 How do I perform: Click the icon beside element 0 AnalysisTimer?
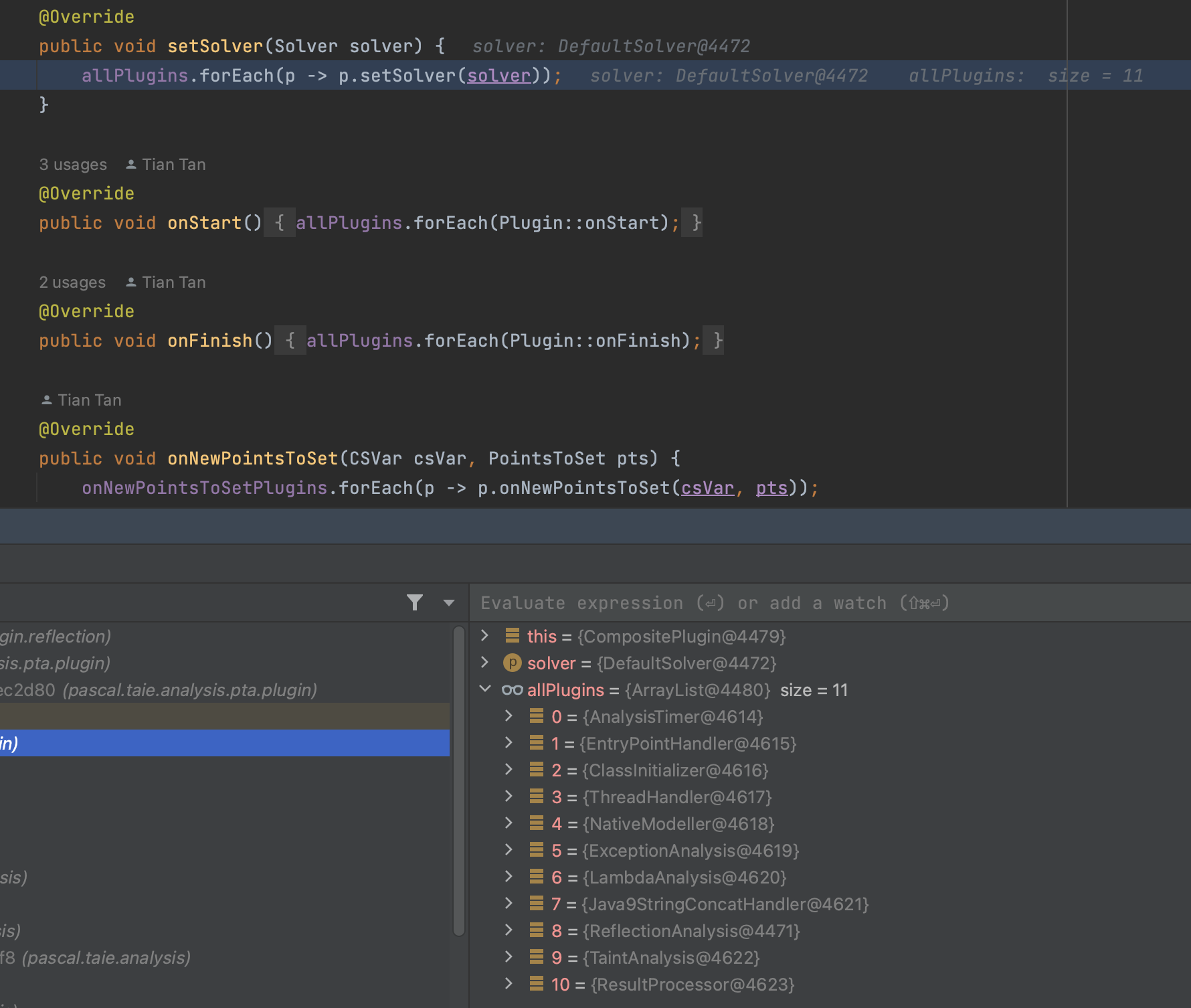537,716
